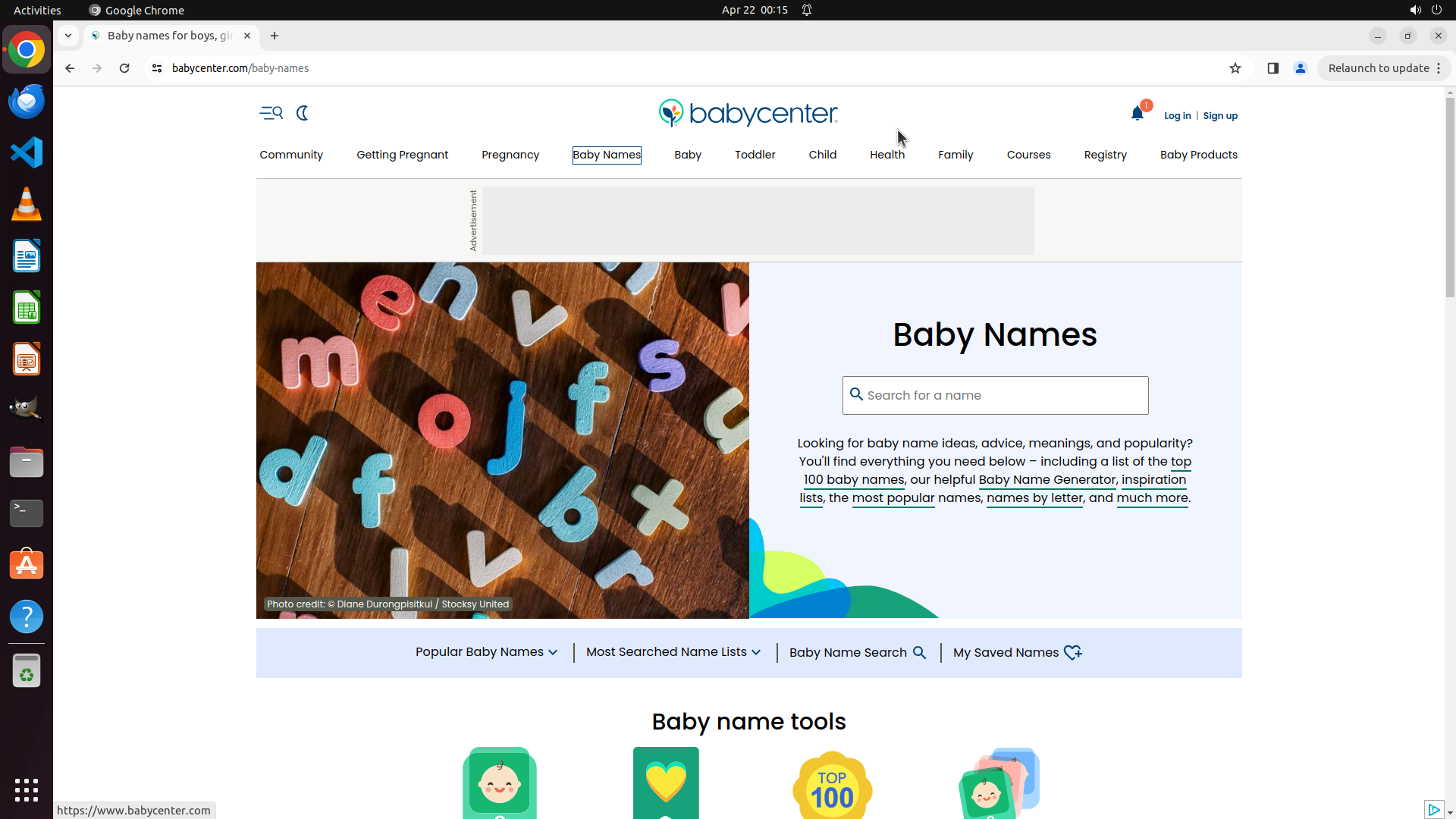Open the Chrome tab search dropdown arrow
Screen dimensions: 1456x819
68,36
